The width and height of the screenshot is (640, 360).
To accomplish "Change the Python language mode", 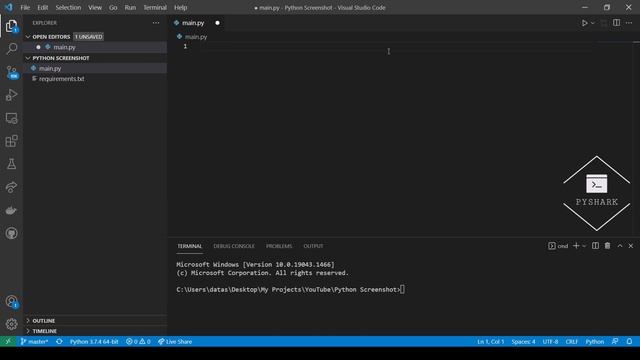I will (x=595, y=342).
